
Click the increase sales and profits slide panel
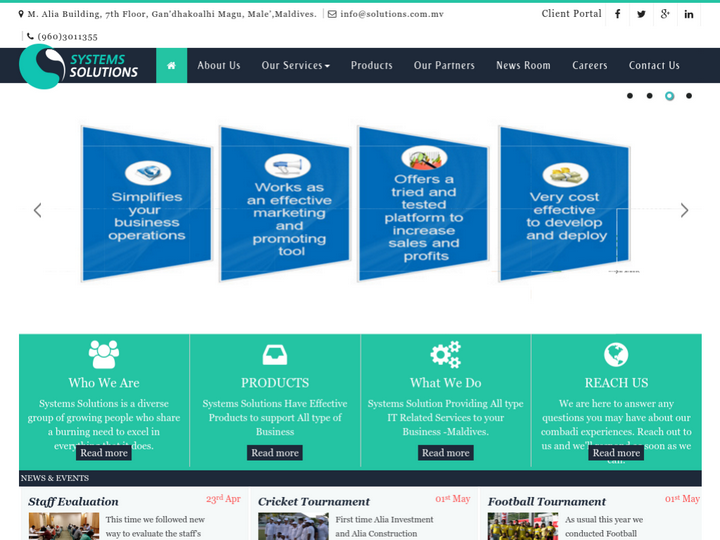tap(423, 204)
